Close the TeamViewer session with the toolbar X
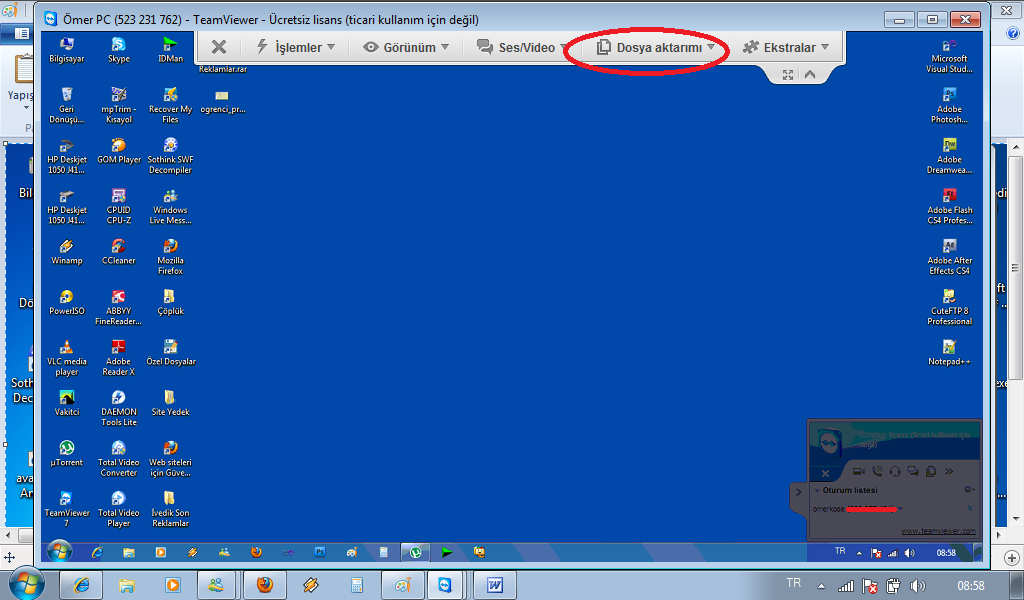This screenshot has height=600, width=1024. (219, 47)
